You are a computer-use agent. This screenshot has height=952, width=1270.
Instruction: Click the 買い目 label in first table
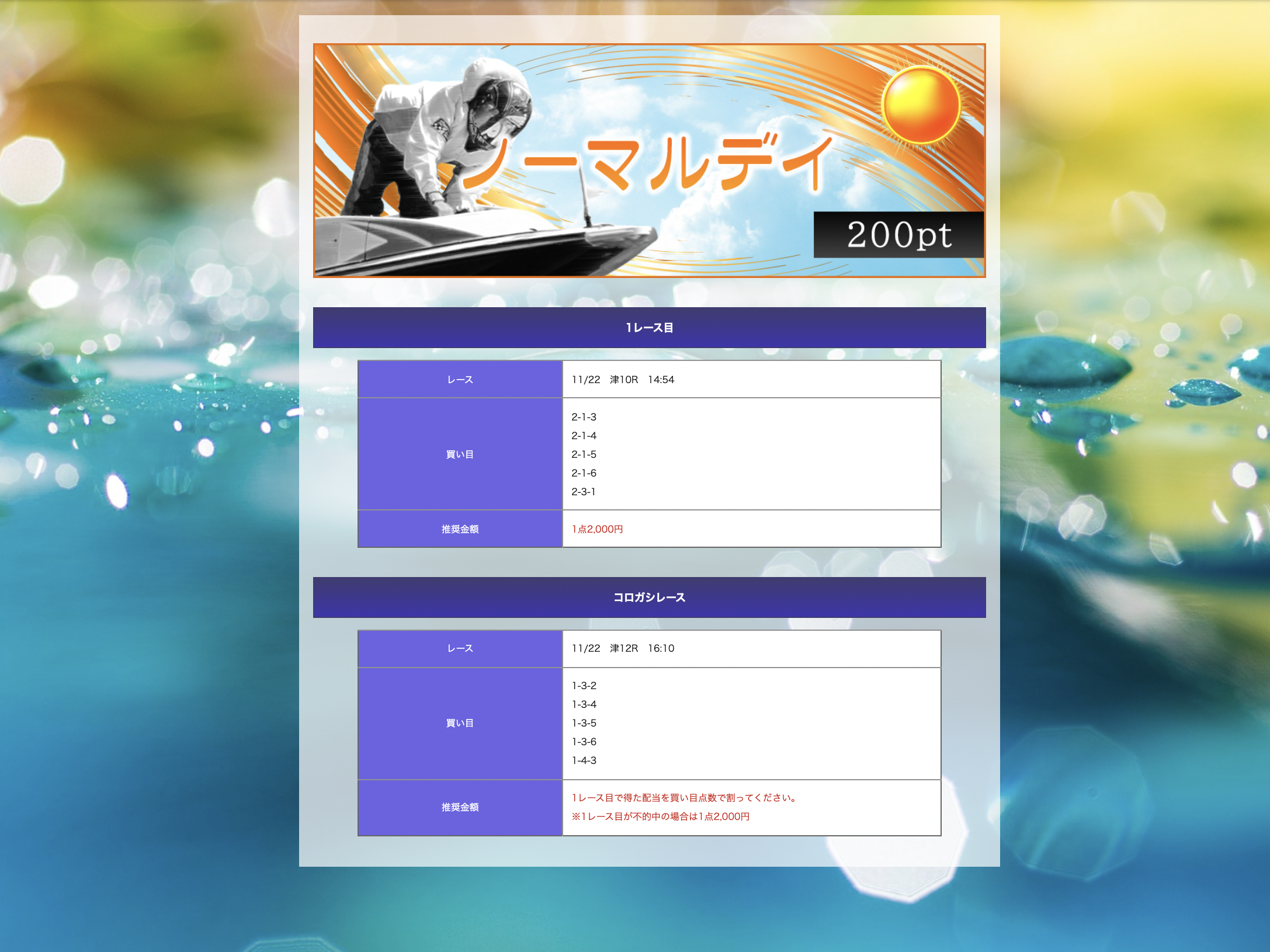tap(460, 454)
